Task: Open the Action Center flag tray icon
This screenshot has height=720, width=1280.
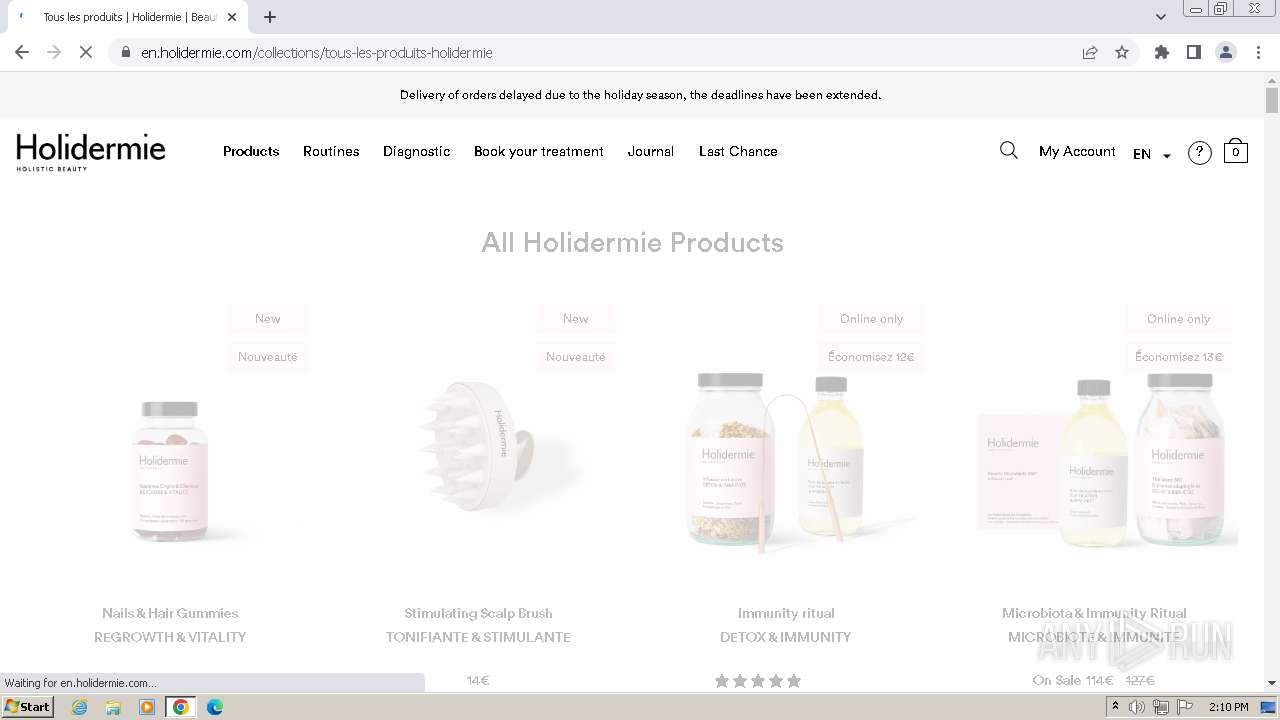Action: click(1183, 707)
